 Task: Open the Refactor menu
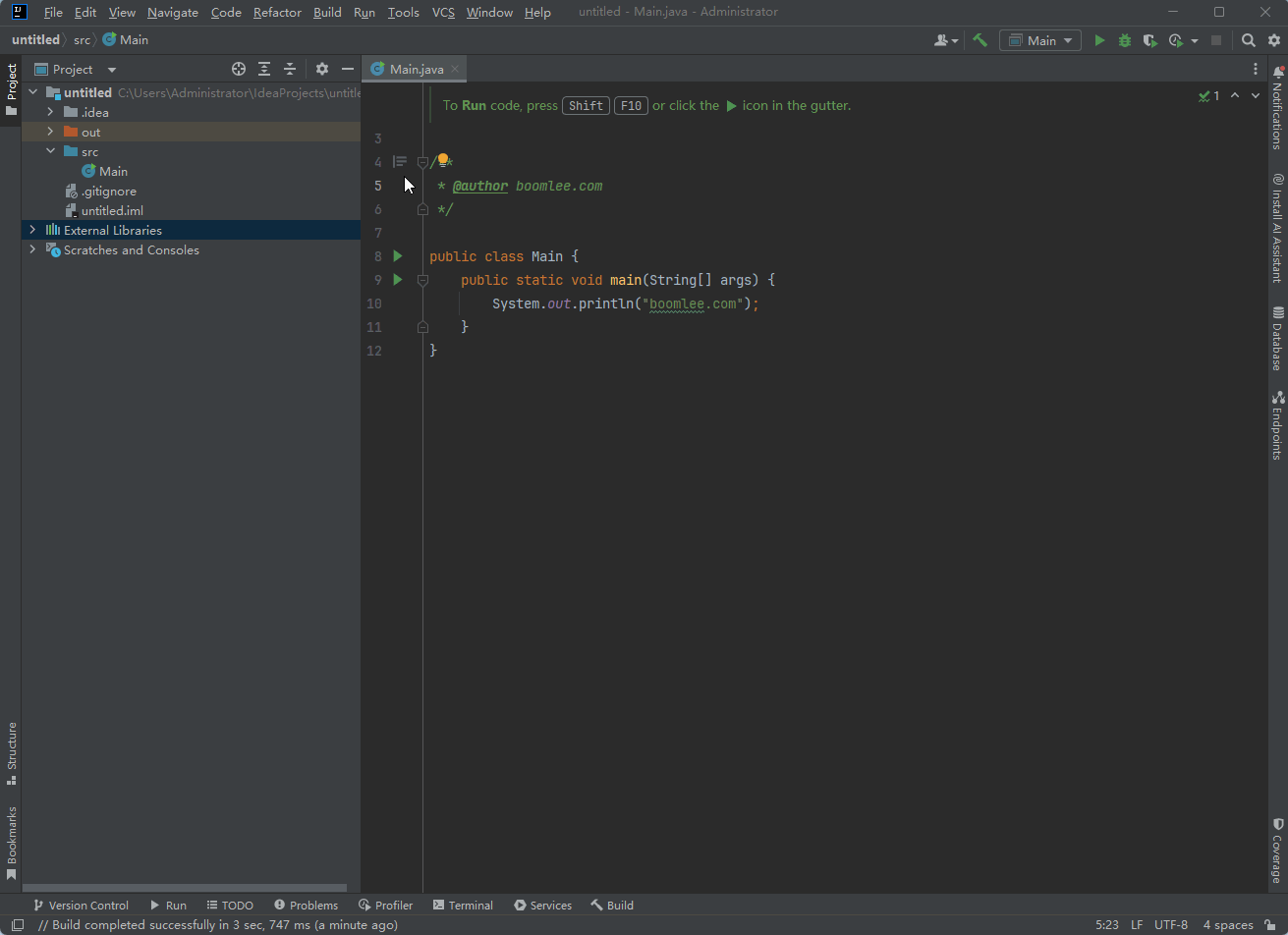pos(276,12)
